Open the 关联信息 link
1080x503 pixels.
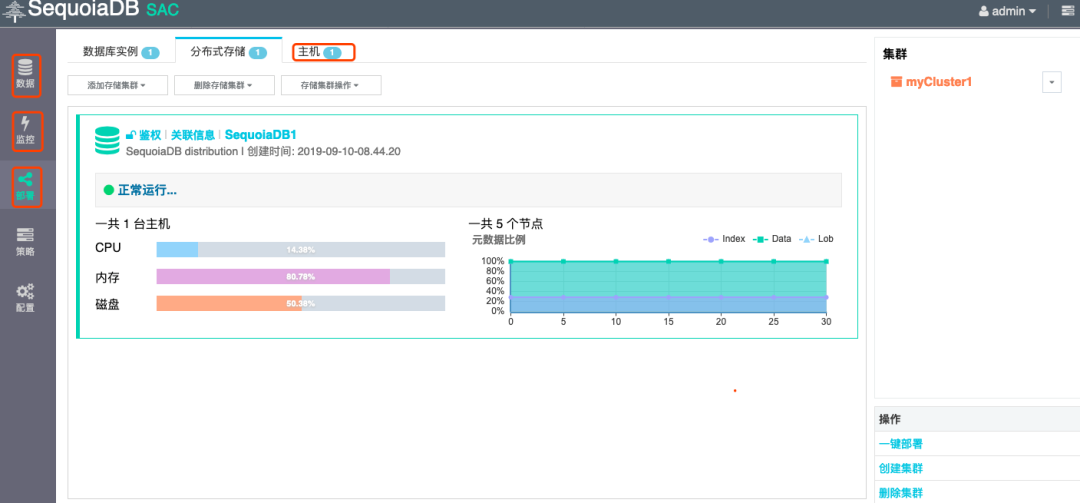point(193,135)
